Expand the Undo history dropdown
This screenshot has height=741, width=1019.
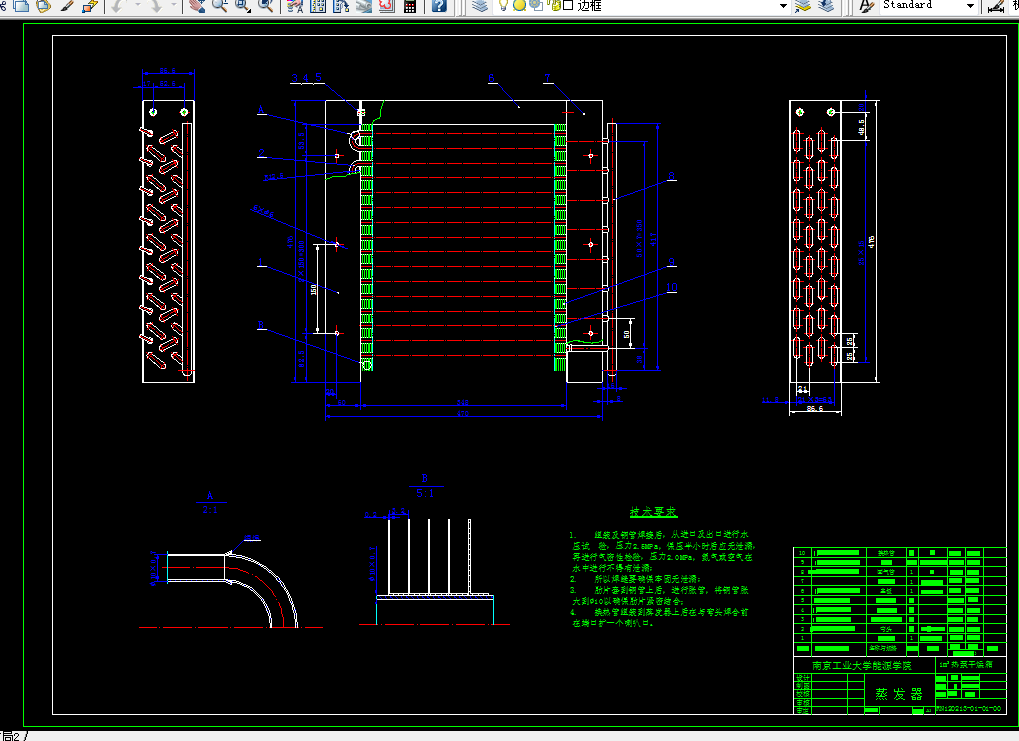coord(137,6)
